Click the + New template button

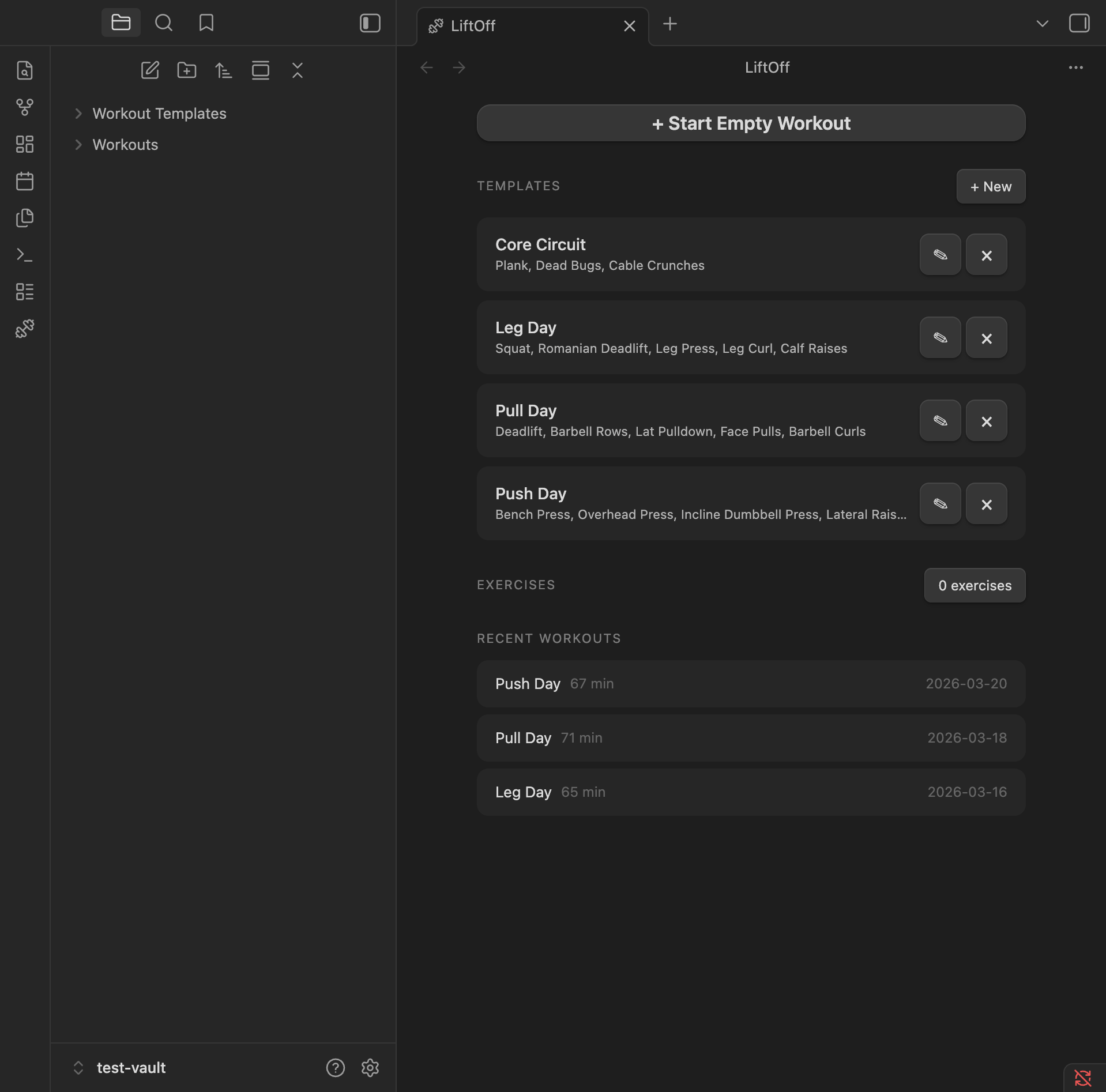[991, 187]
